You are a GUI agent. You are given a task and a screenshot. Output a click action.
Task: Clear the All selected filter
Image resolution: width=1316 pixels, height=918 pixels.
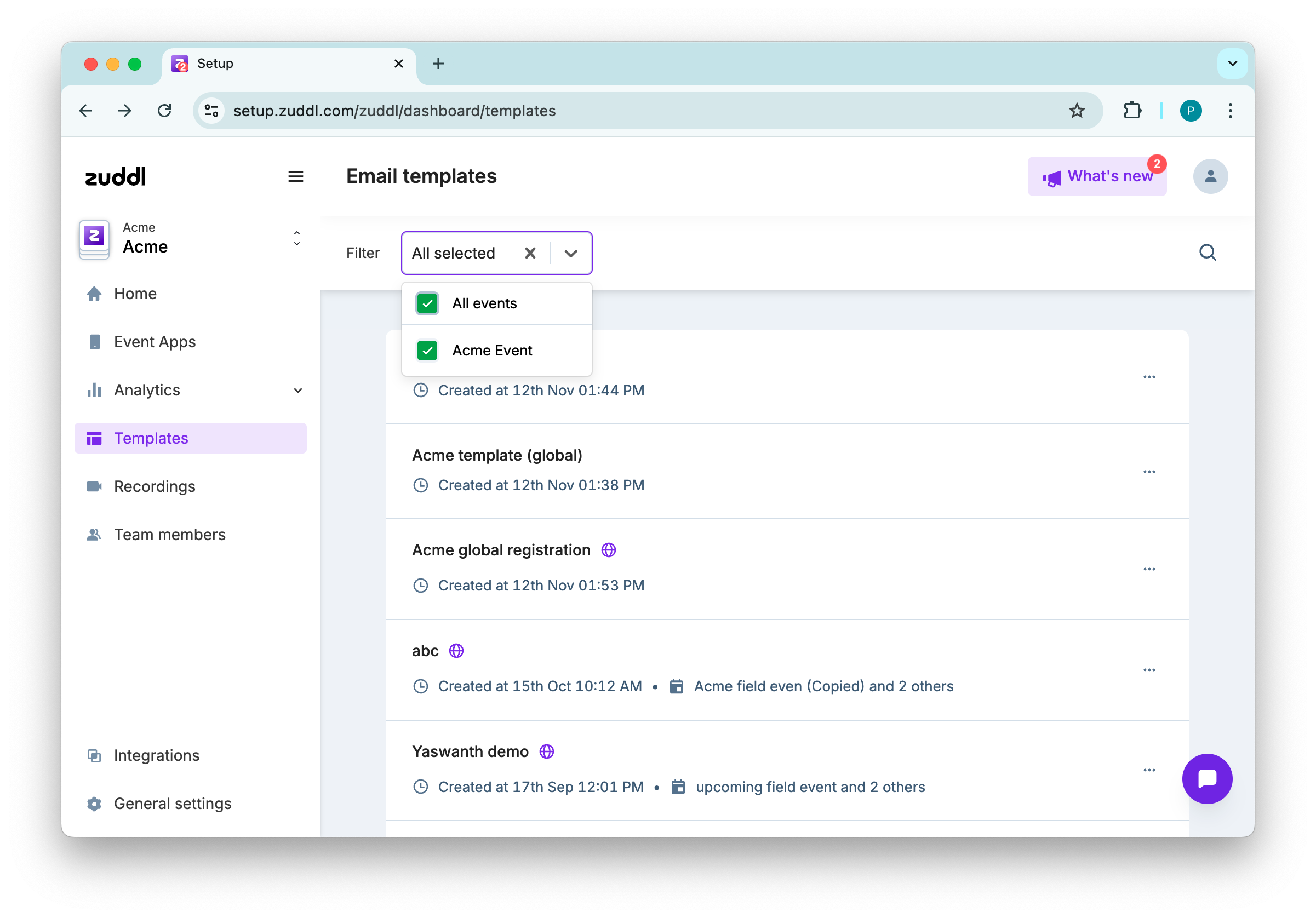[530, 253]
